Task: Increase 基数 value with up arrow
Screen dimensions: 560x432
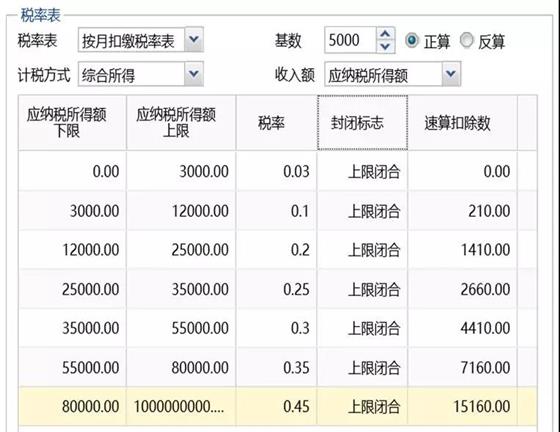Action: click(385, 34)
